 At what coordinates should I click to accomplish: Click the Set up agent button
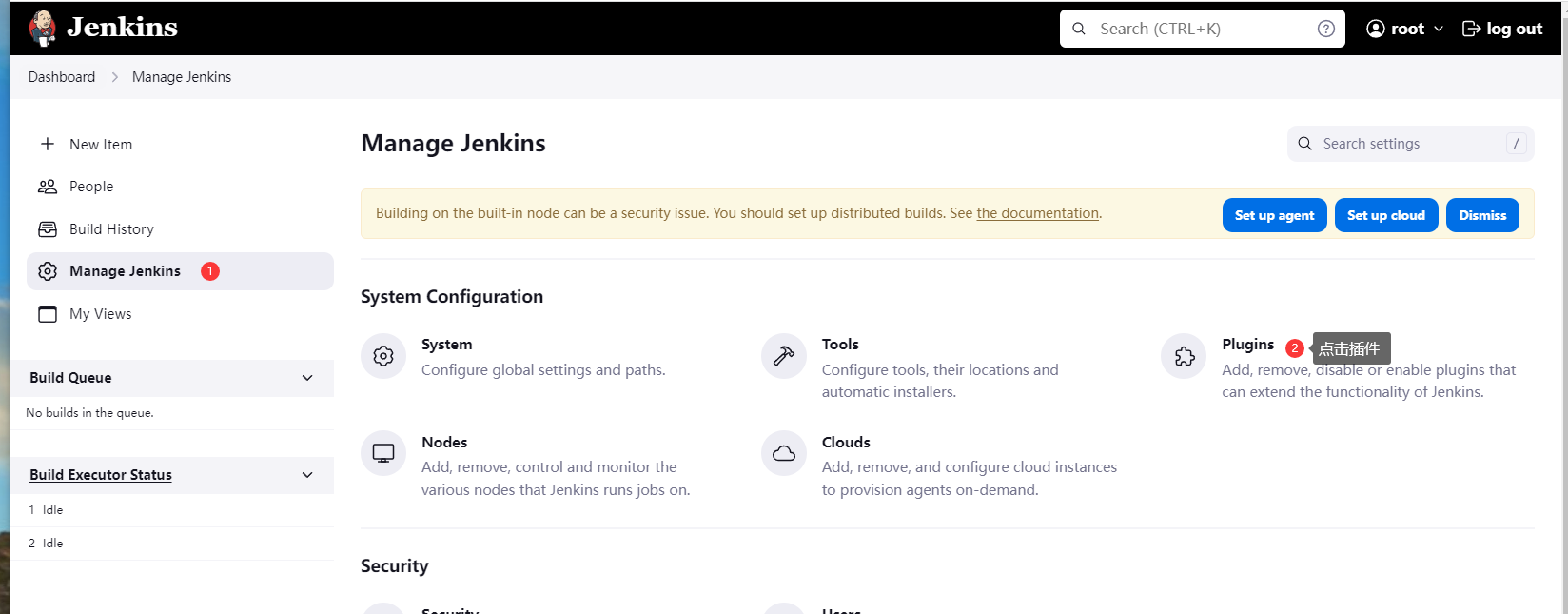click(x=1274, y=215)
